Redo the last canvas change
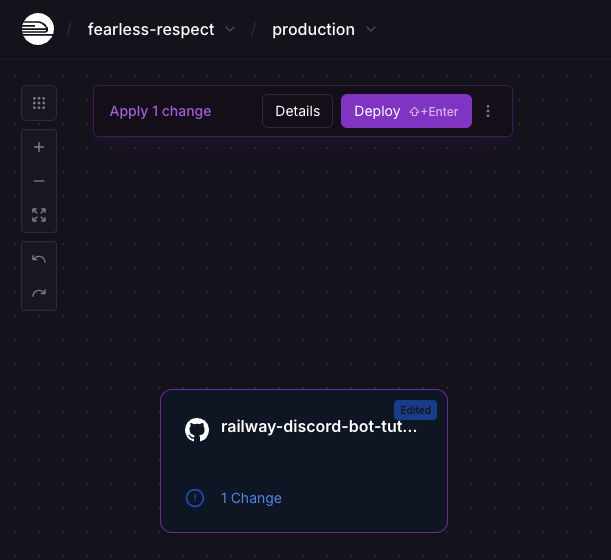Screen dimensions: 611x560 click(x=39, y=293)
